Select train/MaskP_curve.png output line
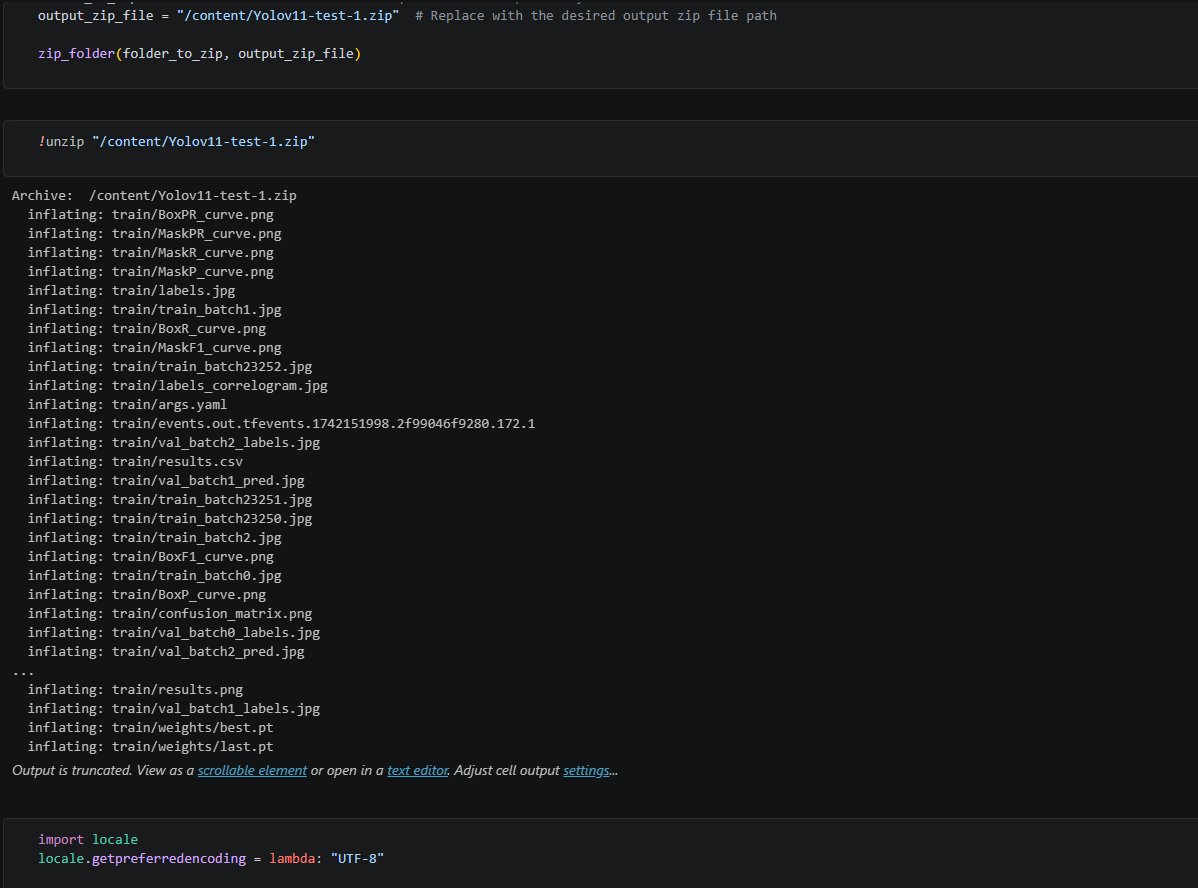The height and width of the screenshot is (888, 1198). pyautogui.click(x=151, y=271)
